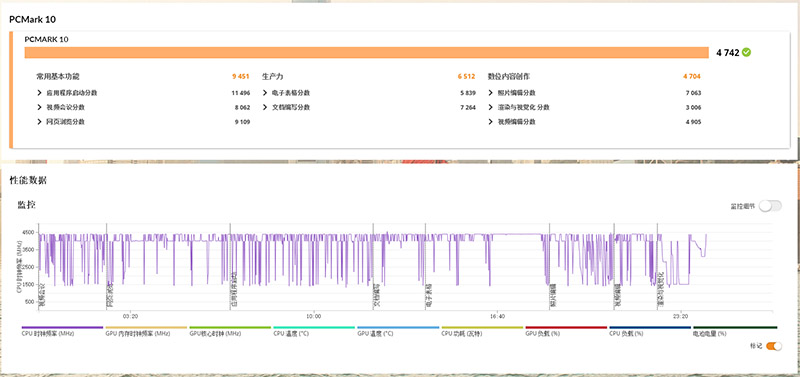Expand the 渲染与视觉化分数 row chevron

coord(491,107)
